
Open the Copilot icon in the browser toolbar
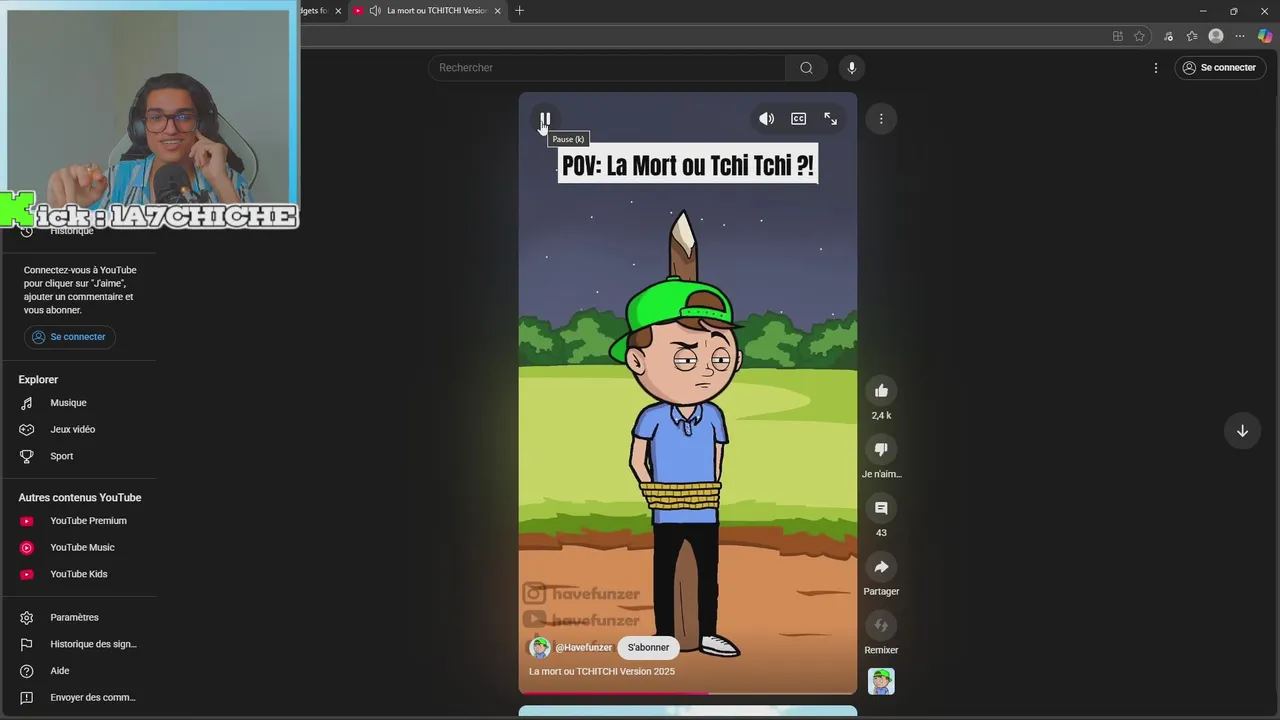click(1265, 36)
